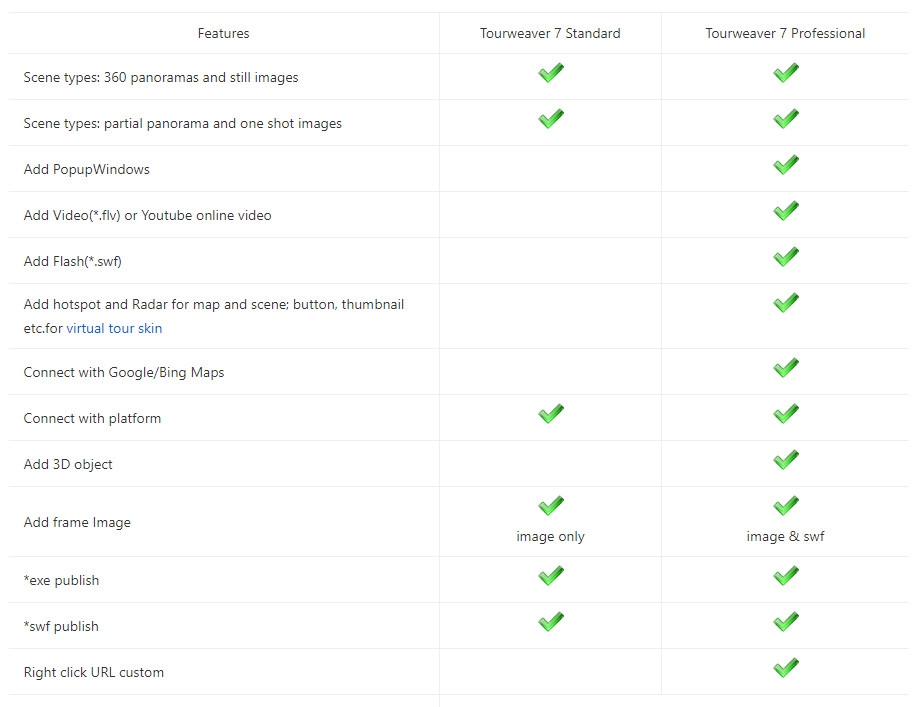Click Professional checkmark for Youtube online video
Screen dimensions: 917x707
point(786,211)
